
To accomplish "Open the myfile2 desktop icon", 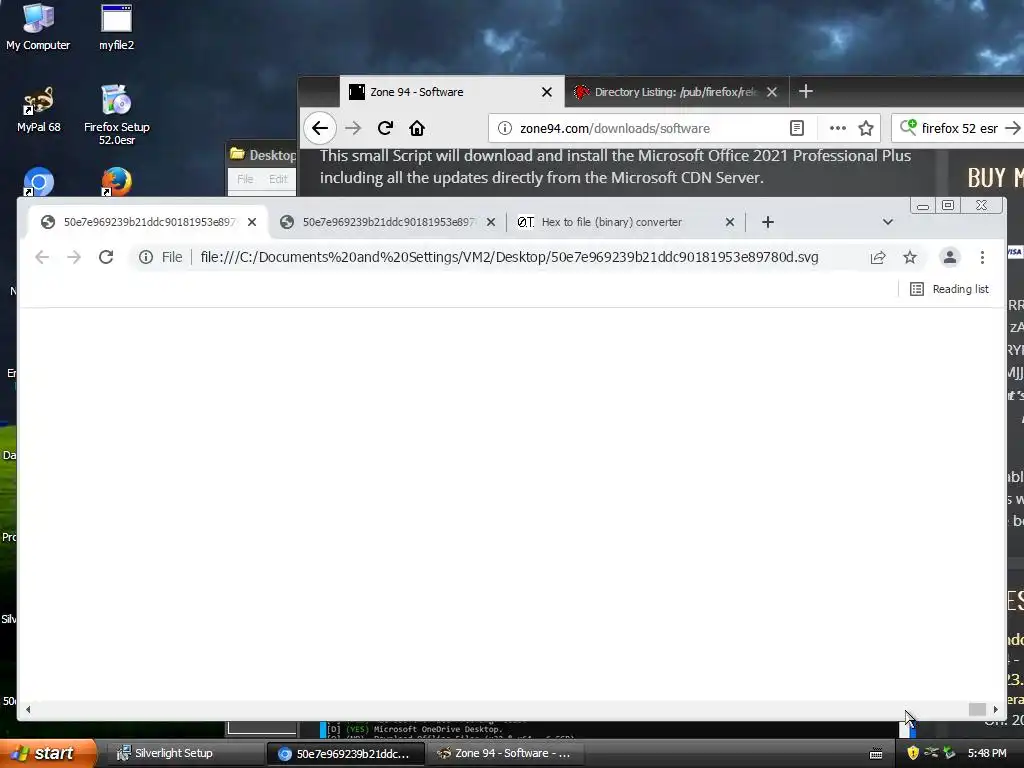I will [116, 27].
